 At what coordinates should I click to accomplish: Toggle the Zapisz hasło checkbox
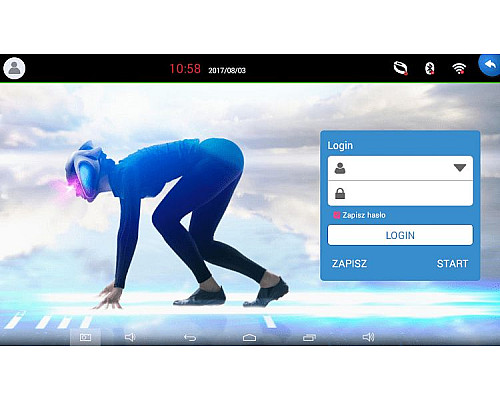click(x=337, y=215)
